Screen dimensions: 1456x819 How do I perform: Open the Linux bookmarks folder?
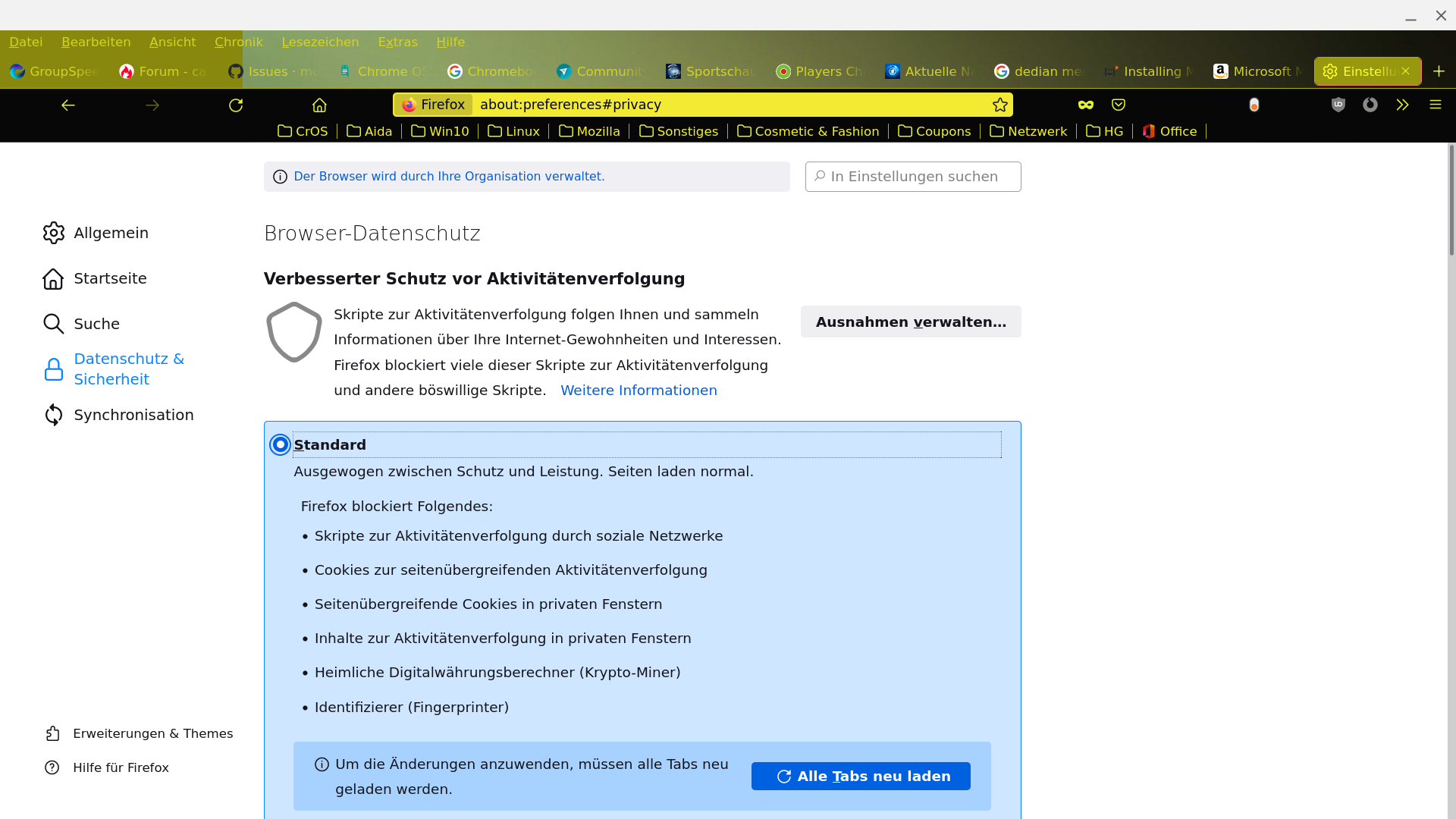[514, 131]
